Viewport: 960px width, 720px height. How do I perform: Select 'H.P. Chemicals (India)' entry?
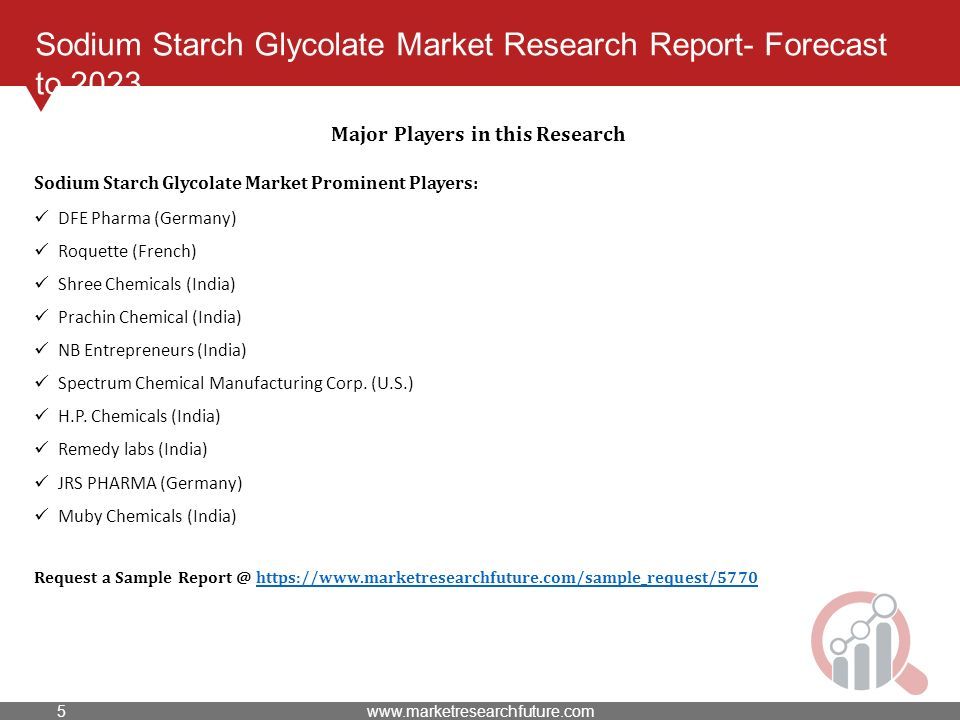(x=139, y=417)
